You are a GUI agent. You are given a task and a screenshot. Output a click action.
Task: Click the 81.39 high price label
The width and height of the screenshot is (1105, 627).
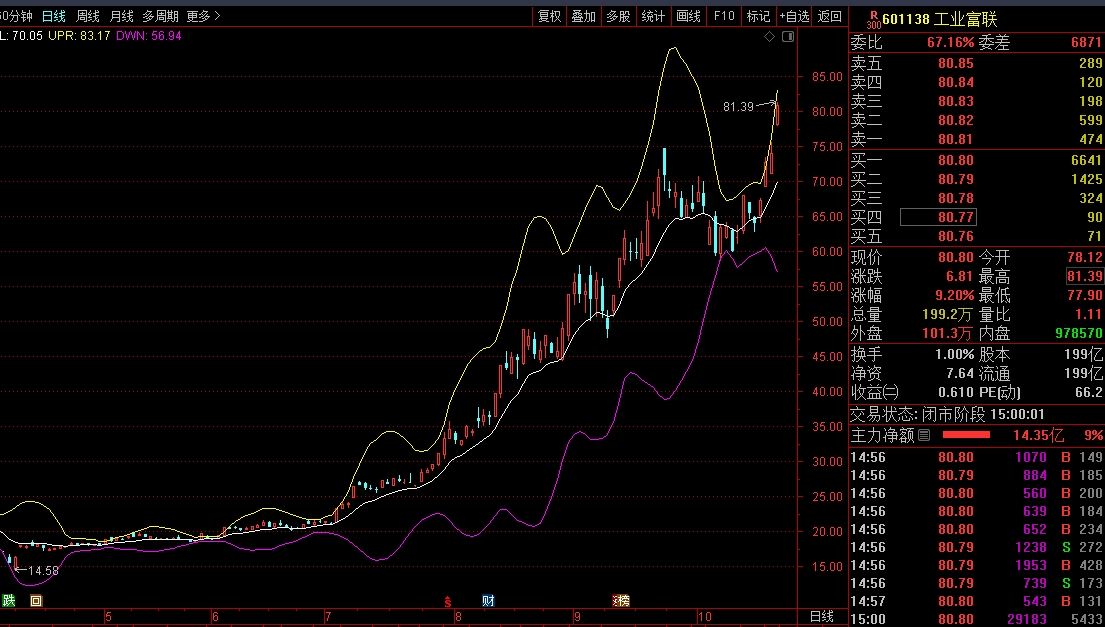point(738,106)
